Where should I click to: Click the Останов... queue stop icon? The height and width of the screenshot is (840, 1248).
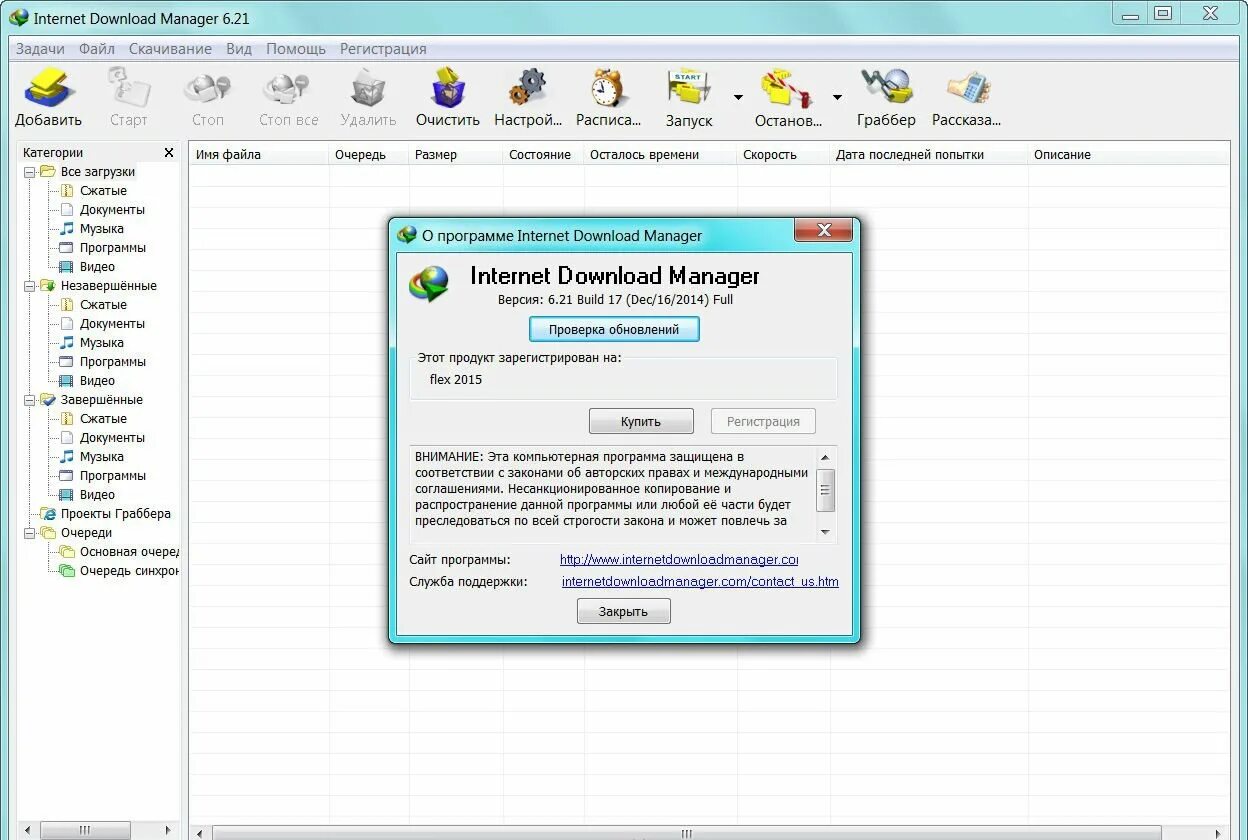788,88
